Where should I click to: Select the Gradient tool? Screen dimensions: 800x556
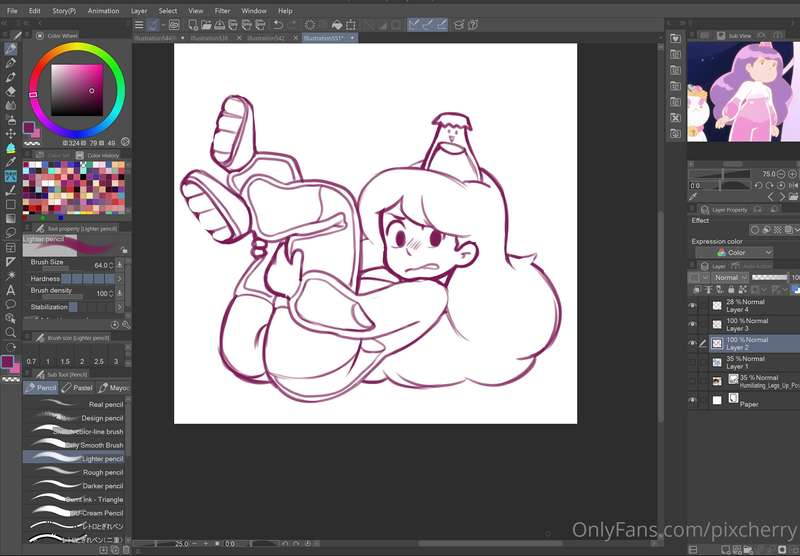click(10, 219)
